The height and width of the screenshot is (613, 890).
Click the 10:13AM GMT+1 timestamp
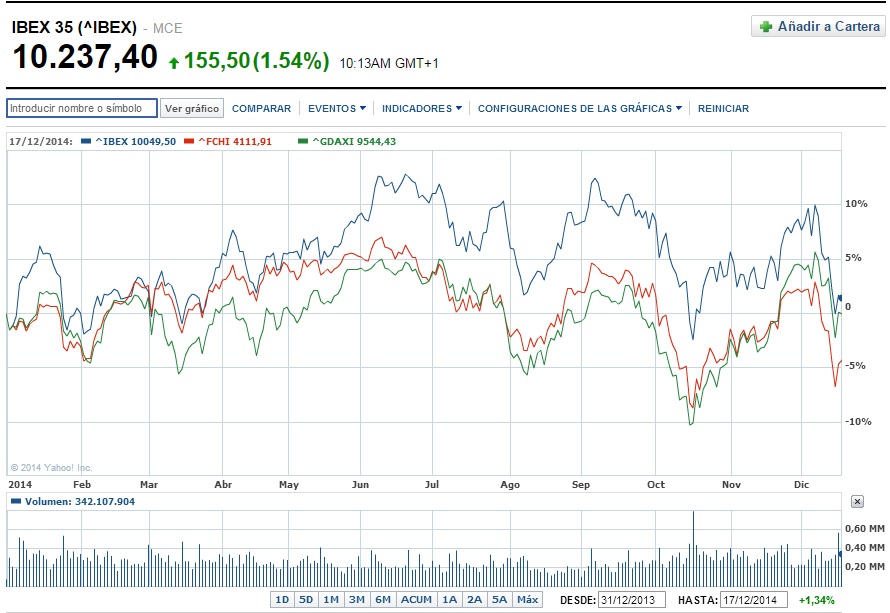(x=389, y=63)
